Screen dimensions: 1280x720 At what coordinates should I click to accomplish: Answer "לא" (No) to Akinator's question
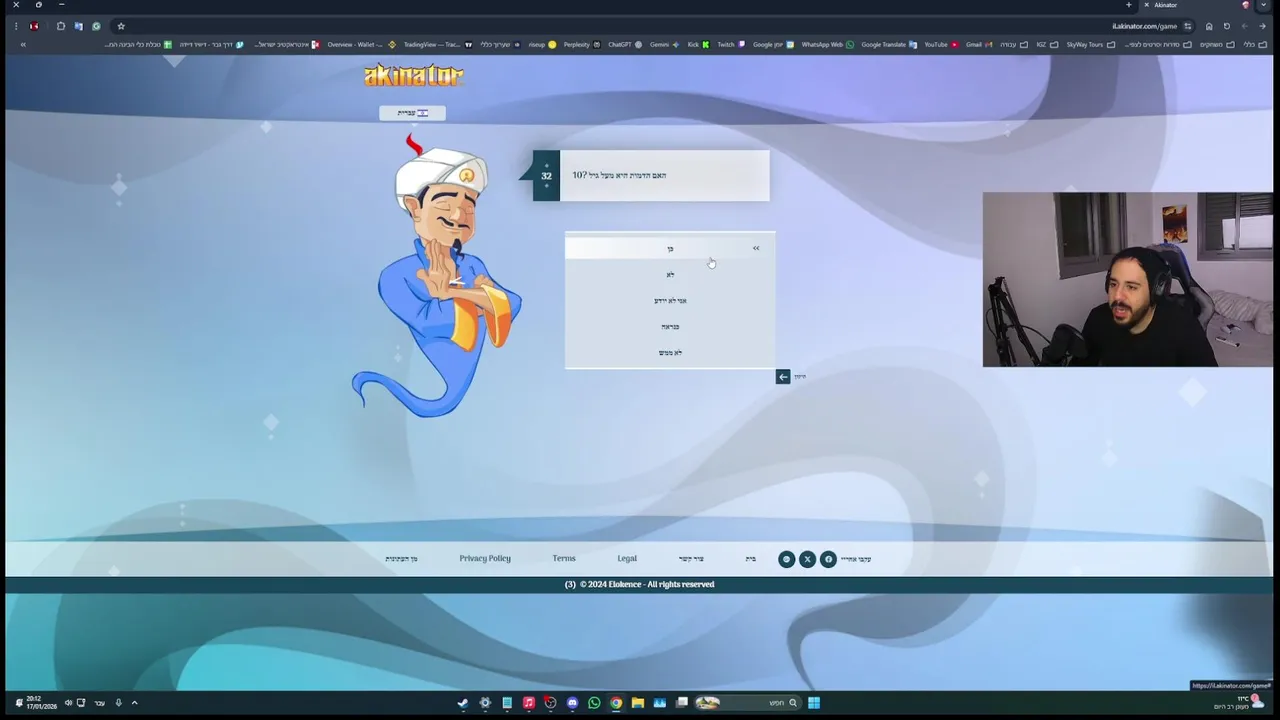(670, 274)
